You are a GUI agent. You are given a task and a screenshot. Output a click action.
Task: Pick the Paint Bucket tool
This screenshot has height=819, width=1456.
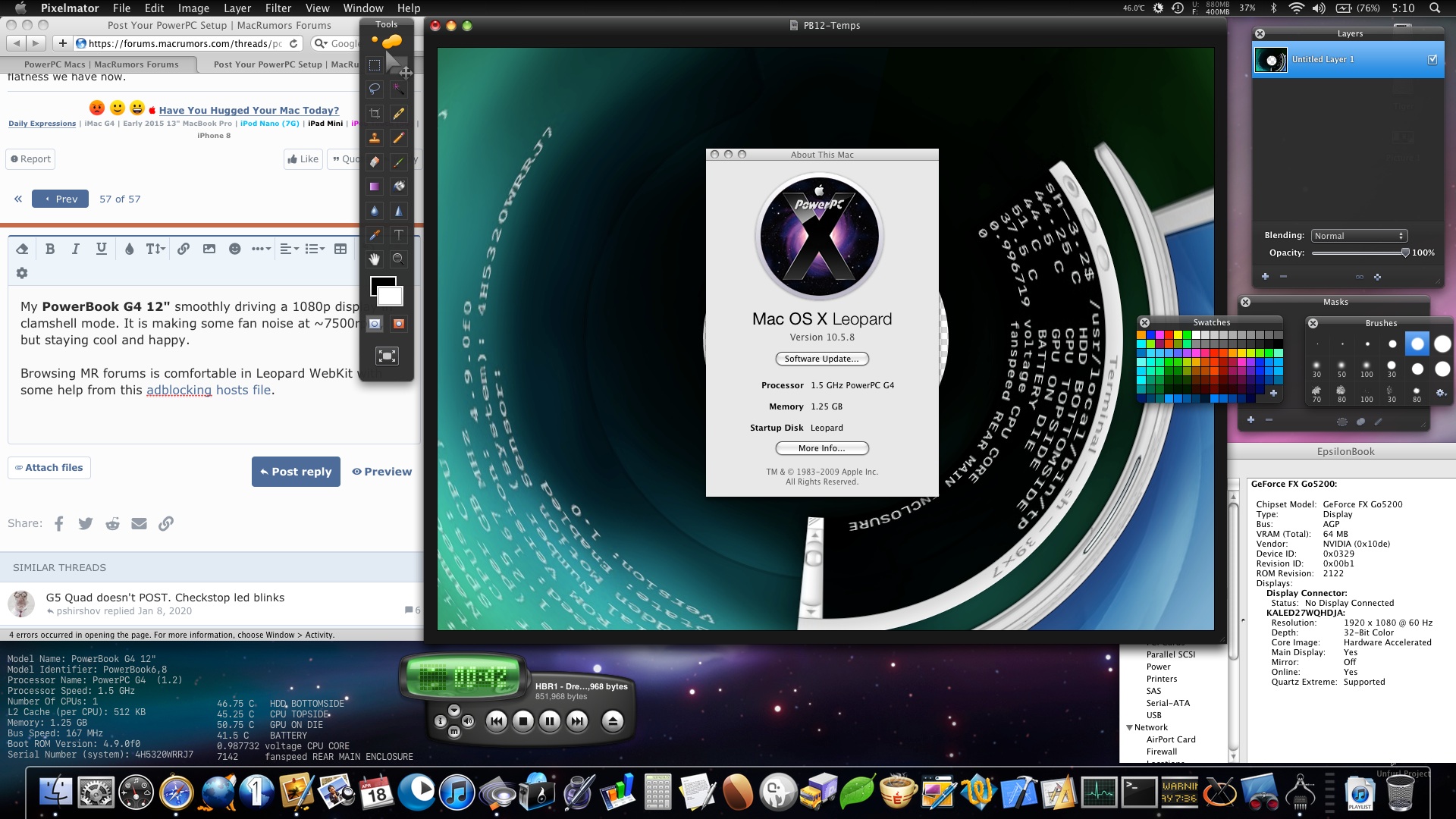coord(398,186)
